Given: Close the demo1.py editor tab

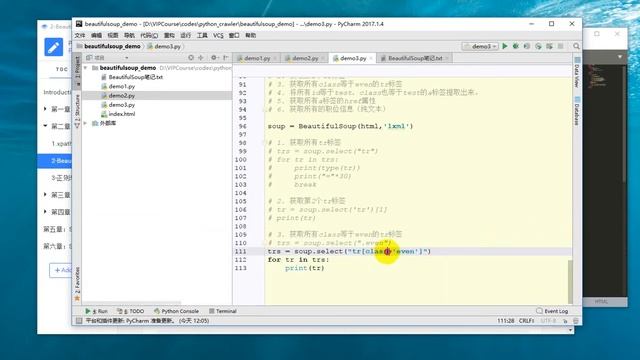Looking at the screenshot, I should 275,58.
